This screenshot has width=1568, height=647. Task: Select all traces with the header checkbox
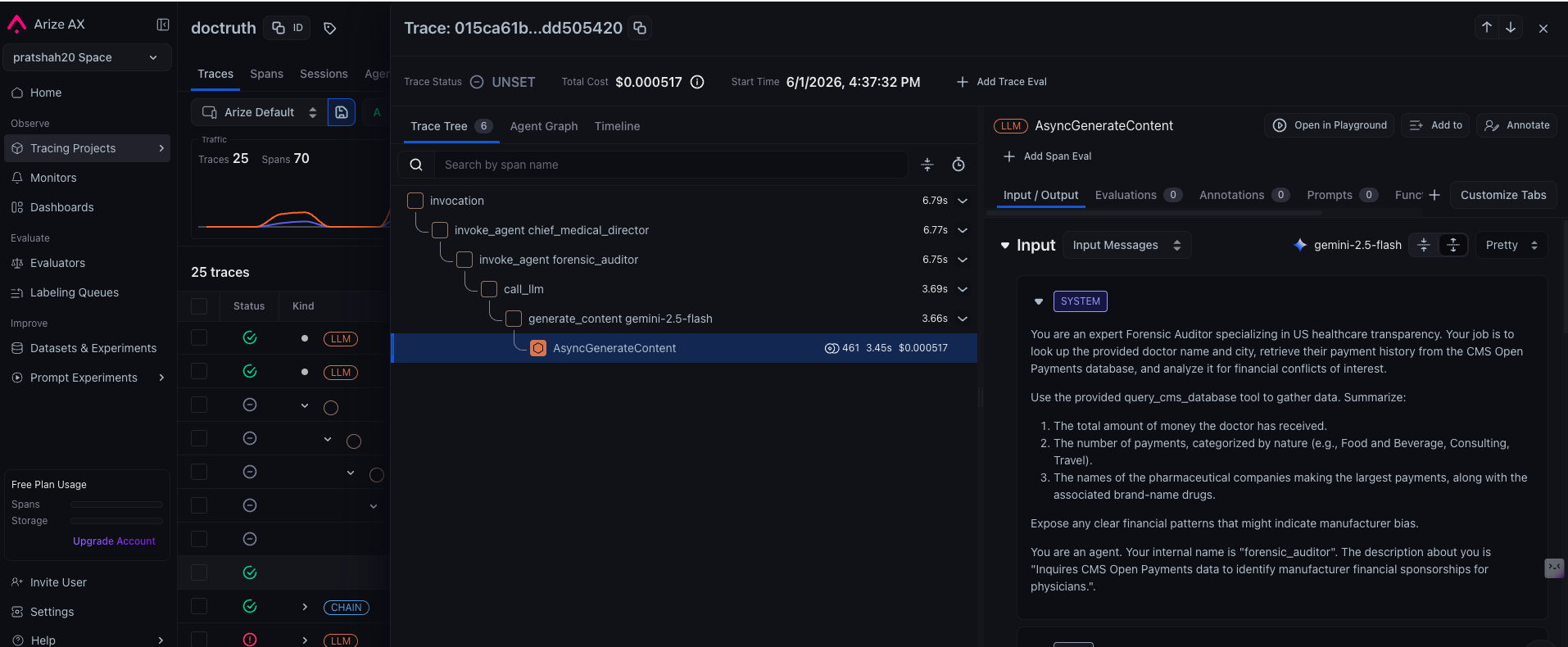click(199, 306)
